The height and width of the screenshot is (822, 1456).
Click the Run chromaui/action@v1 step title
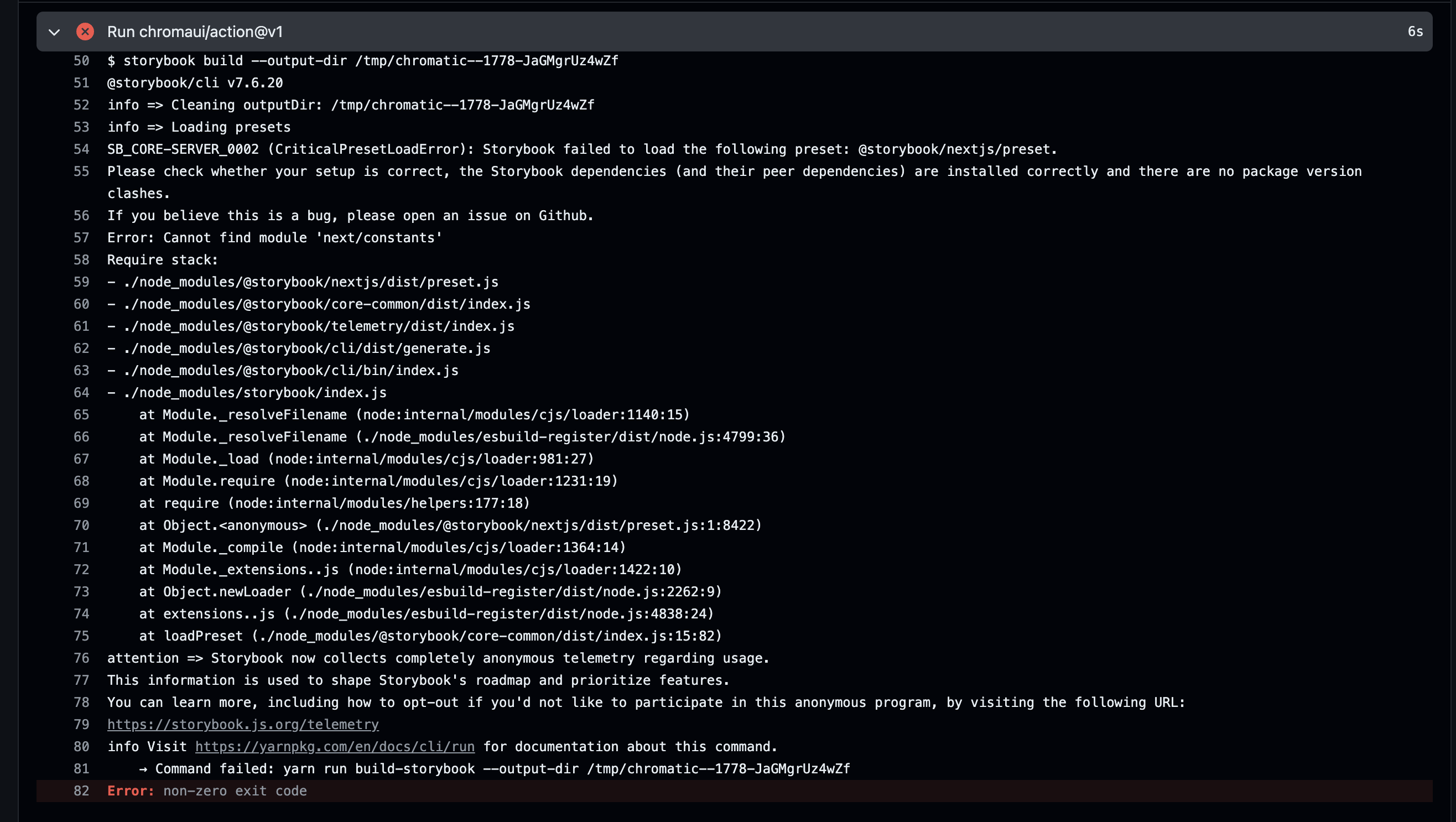tap(194, 32)
